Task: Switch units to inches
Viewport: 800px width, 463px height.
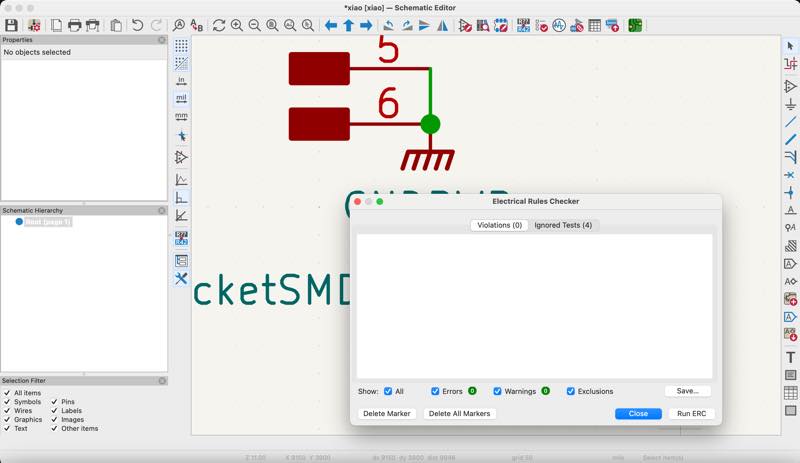Action: 181,81
